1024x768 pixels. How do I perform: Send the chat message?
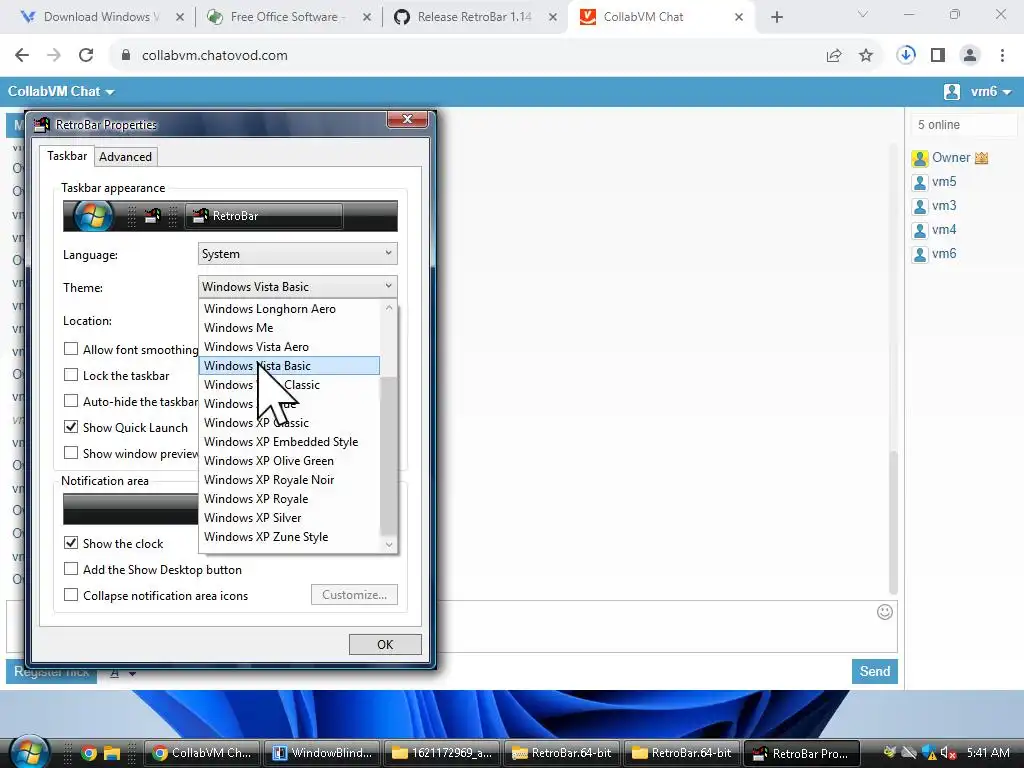[x=874, y=671]
